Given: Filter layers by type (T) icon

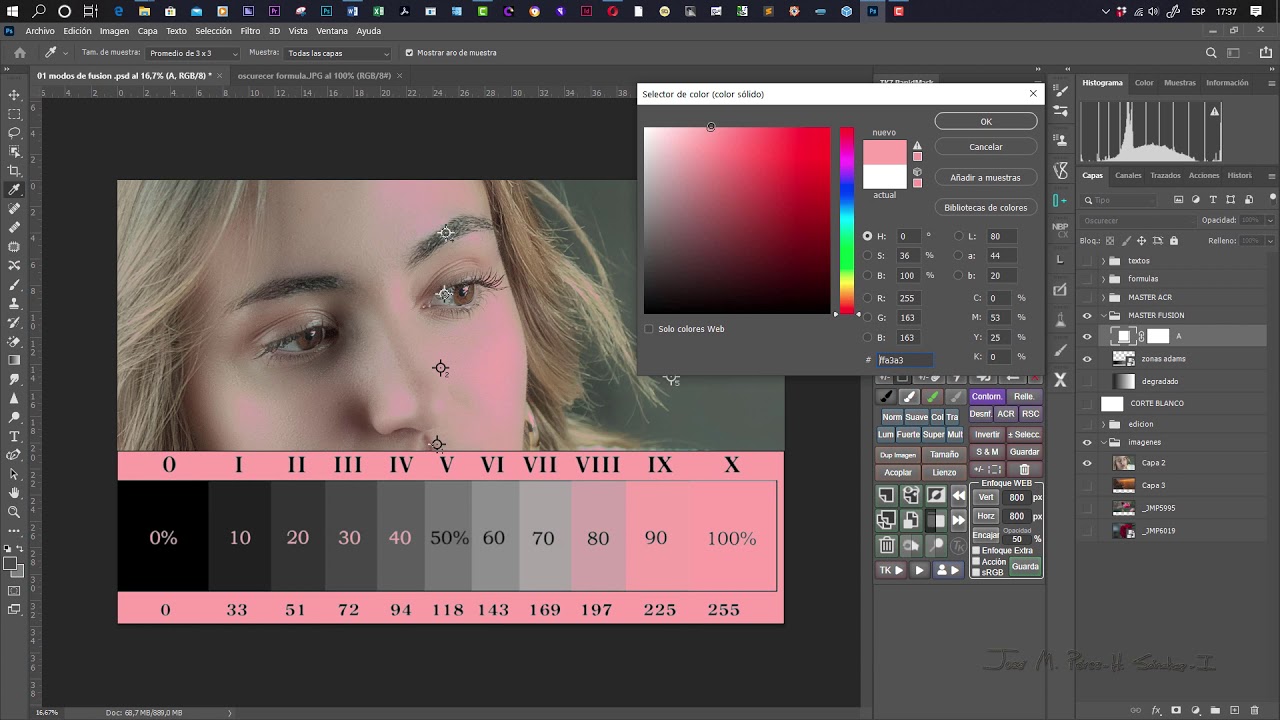Looking at the screenshot, I should point(1213,200).
